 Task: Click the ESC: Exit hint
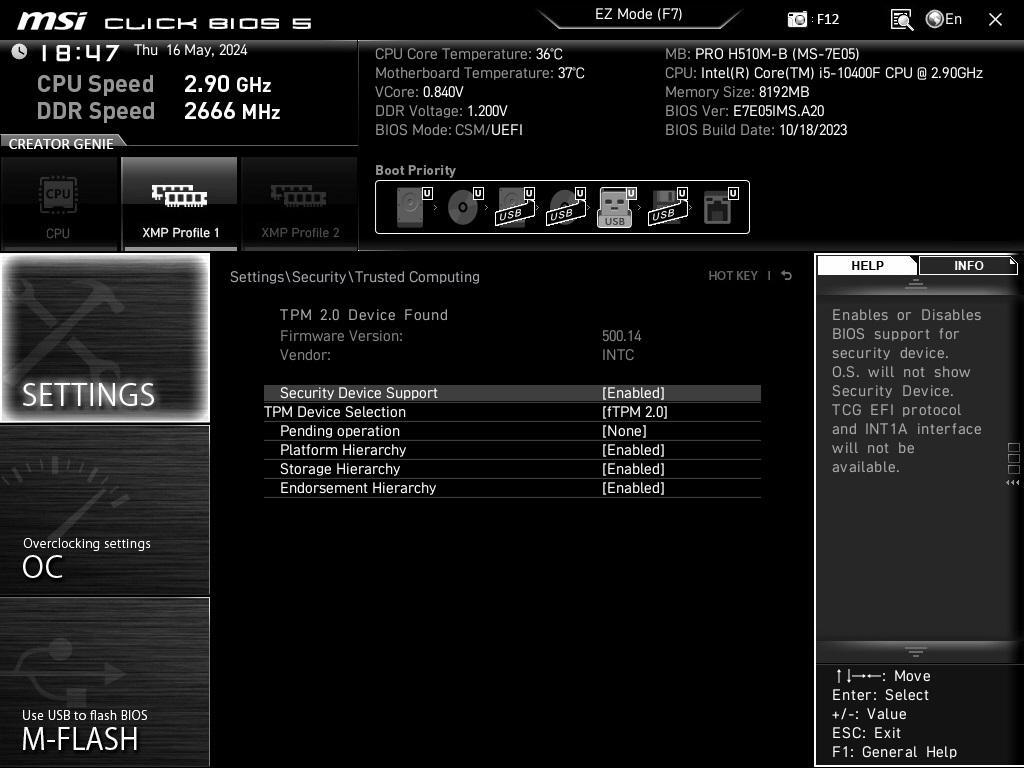(867, 733)
